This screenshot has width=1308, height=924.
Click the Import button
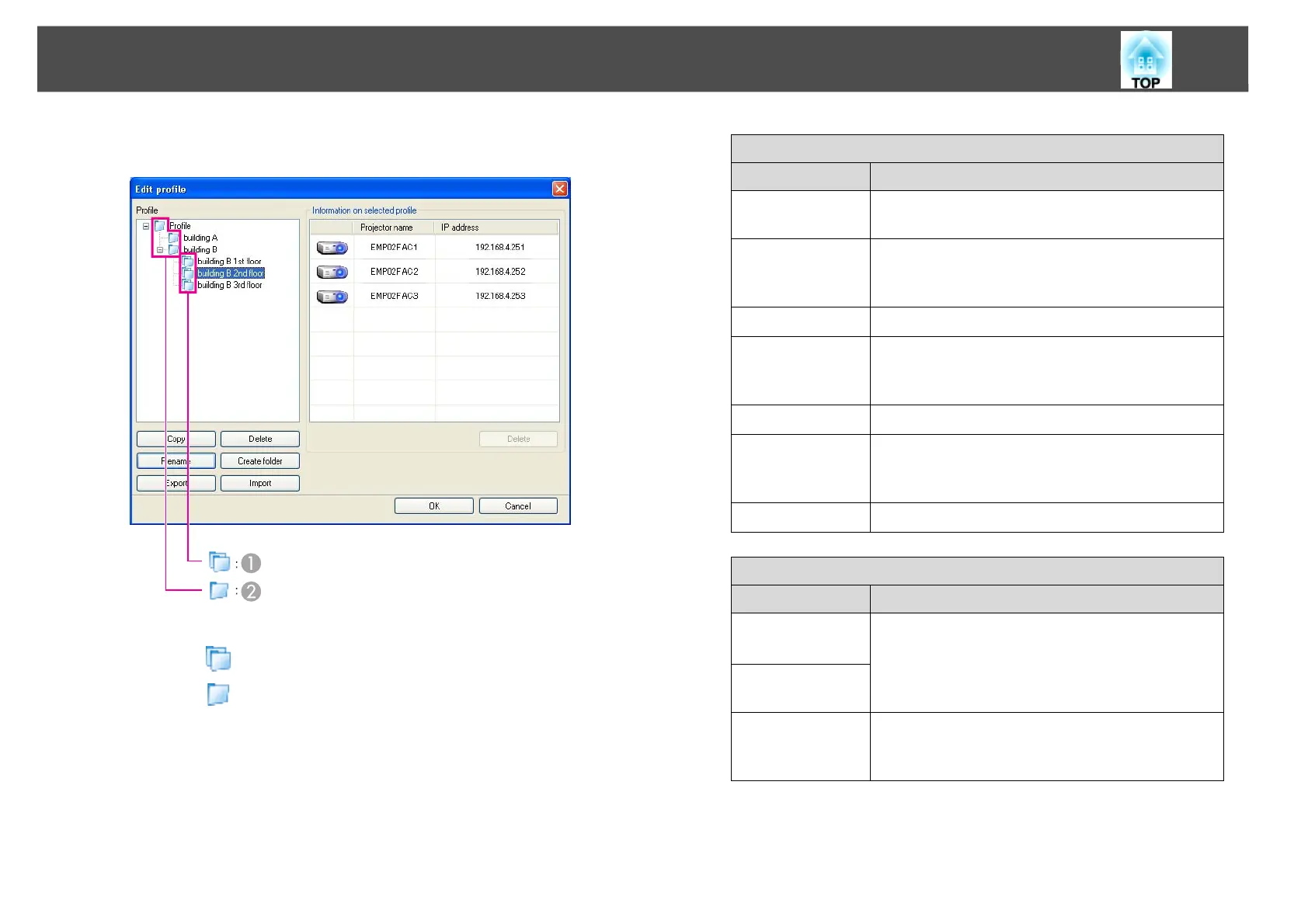click(260, 483)
